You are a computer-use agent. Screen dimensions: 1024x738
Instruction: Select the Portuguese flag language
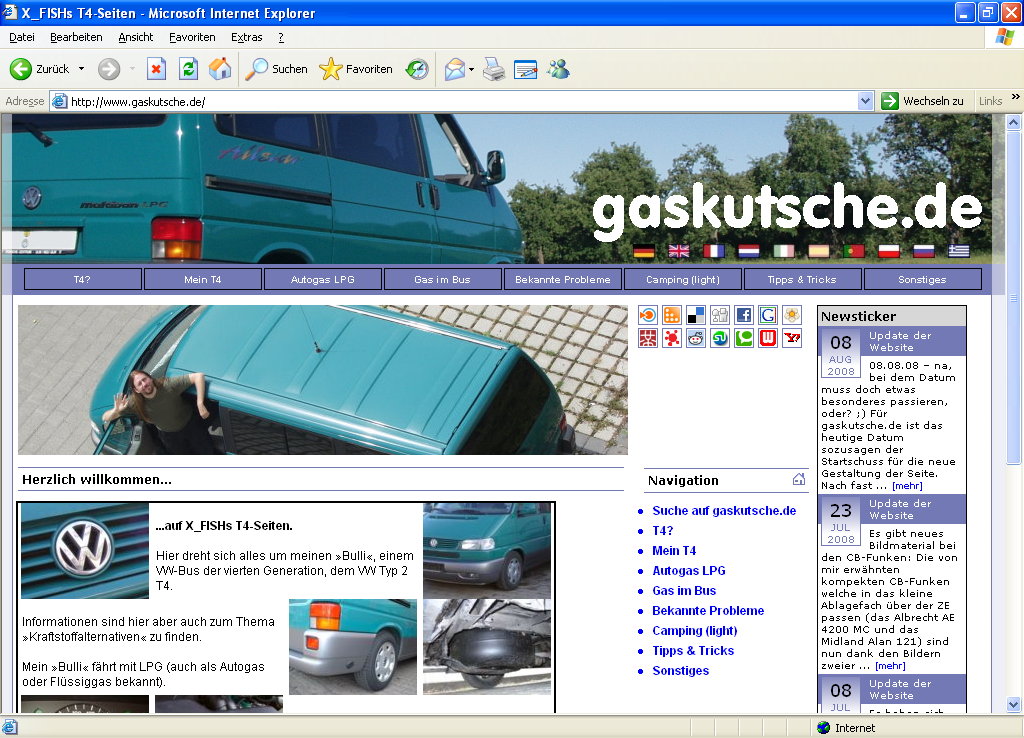854,251
